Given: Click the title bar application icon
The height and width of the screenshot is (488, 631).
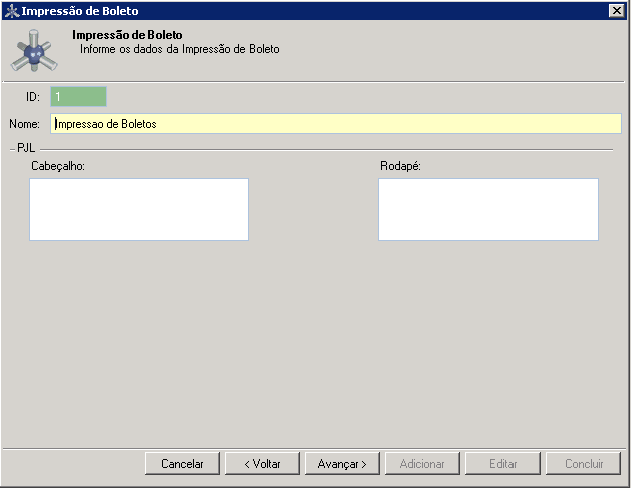Looking at the screenshot, I should tap(12, 11).
